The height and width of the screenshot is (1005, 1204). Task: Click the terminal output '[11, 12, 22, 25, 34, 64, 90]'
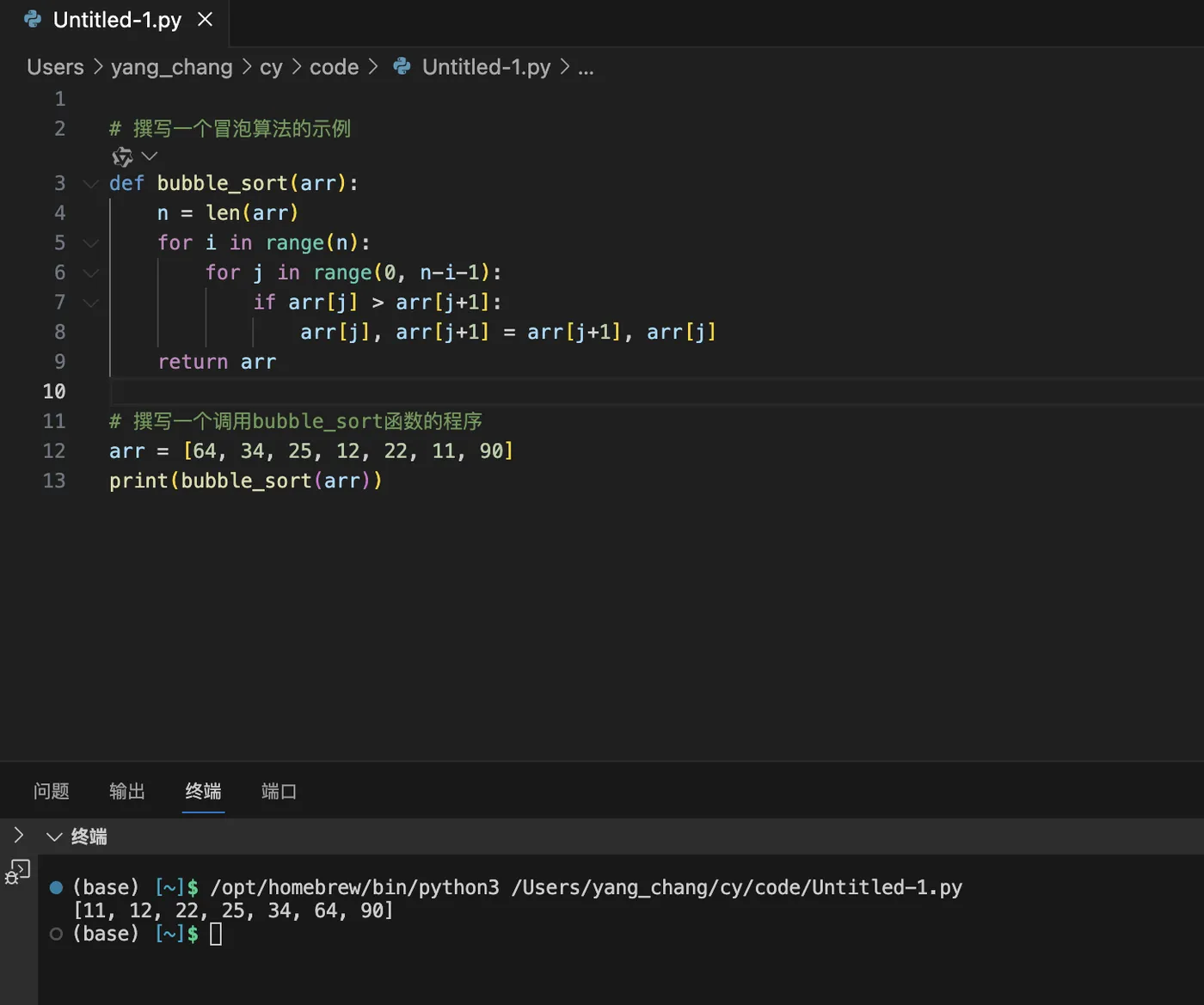(x=233, y=910)
